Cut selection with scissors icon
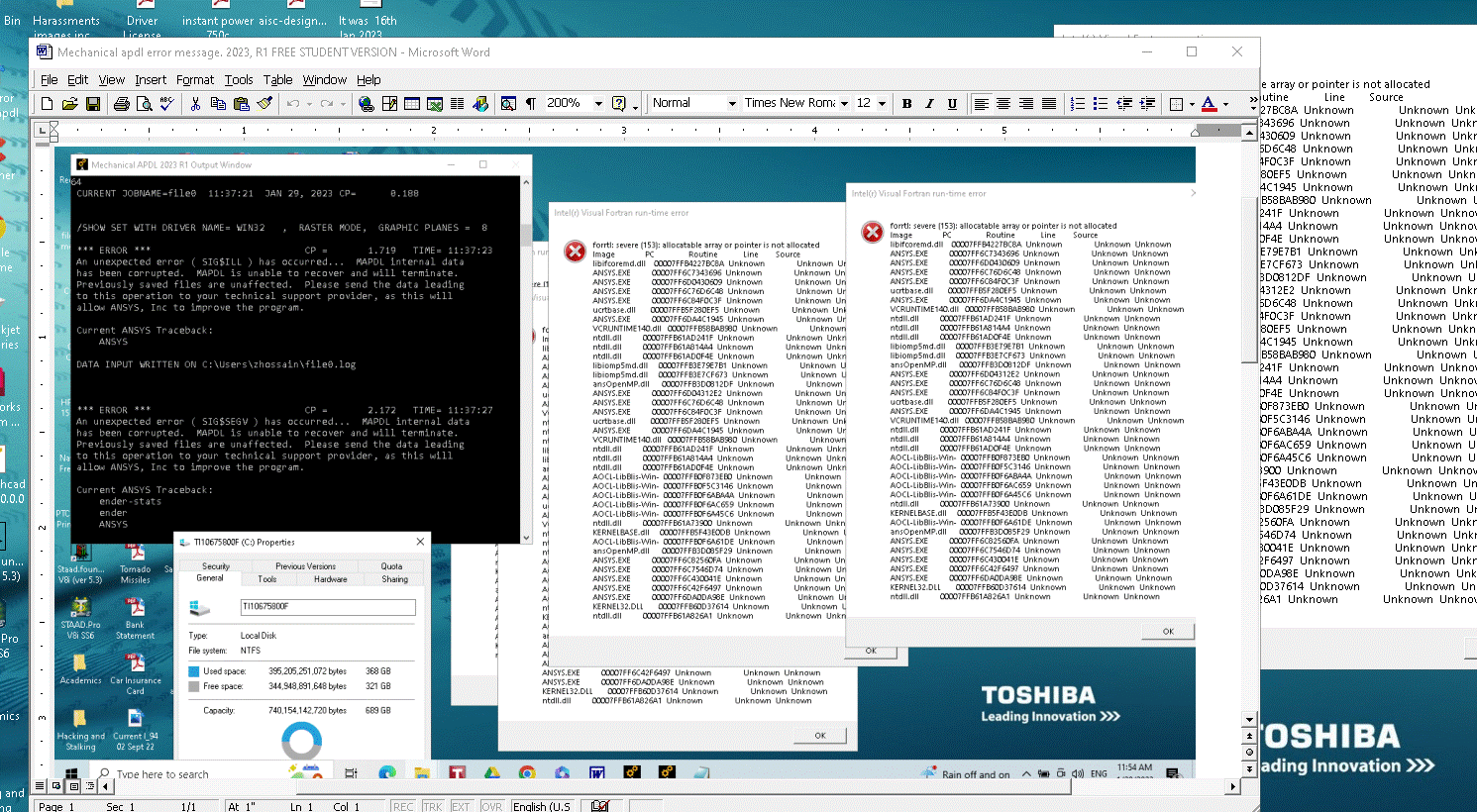Image resolution: width=1477 pixels, height=812 pixels. pos(196,103)
